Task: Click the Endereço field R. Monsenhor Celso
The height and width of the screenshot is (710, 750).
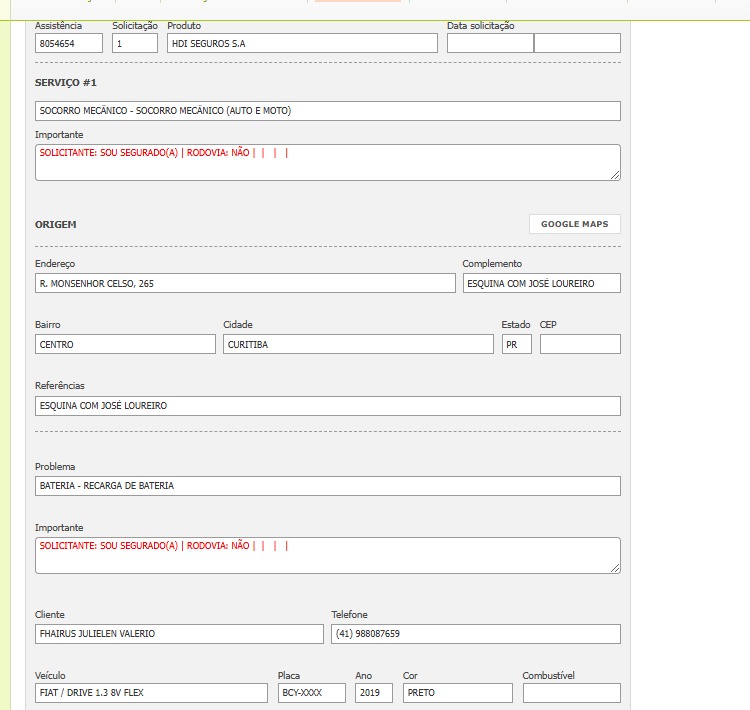Action: click(245, 283)
